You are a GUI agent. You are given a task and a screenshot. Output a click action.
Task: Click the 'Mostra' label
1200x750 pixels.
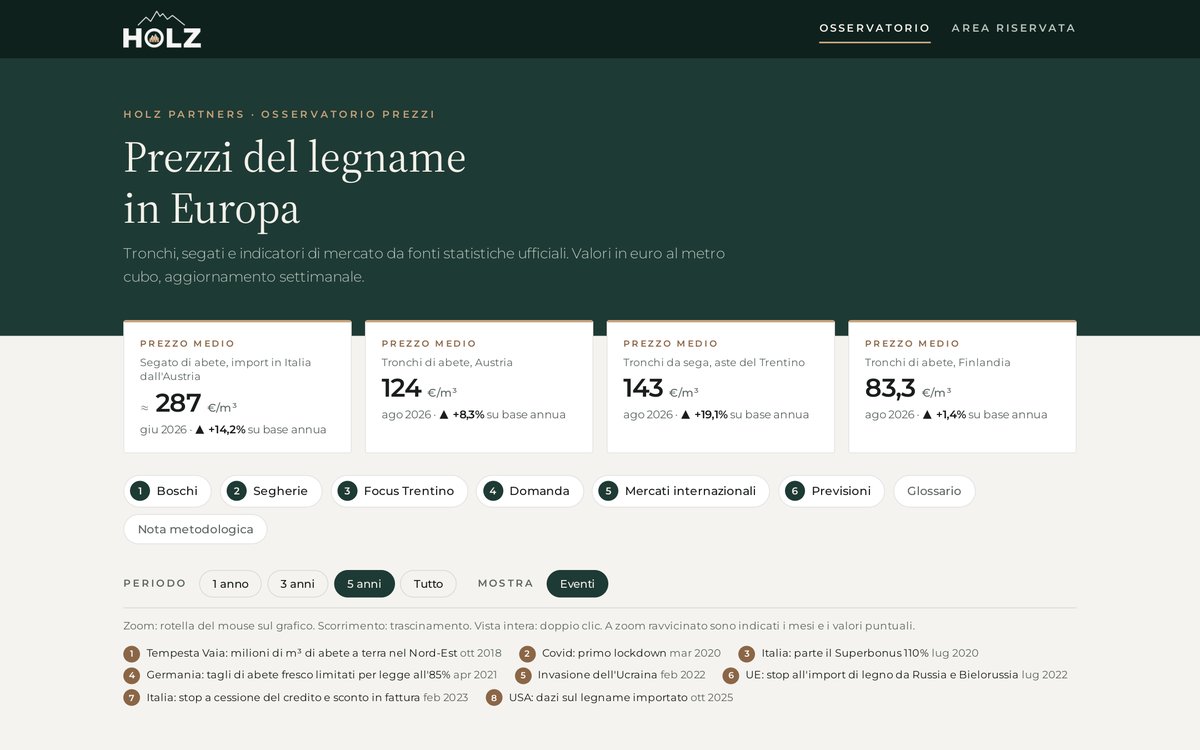pyautogui.click(x=506, y=584)
